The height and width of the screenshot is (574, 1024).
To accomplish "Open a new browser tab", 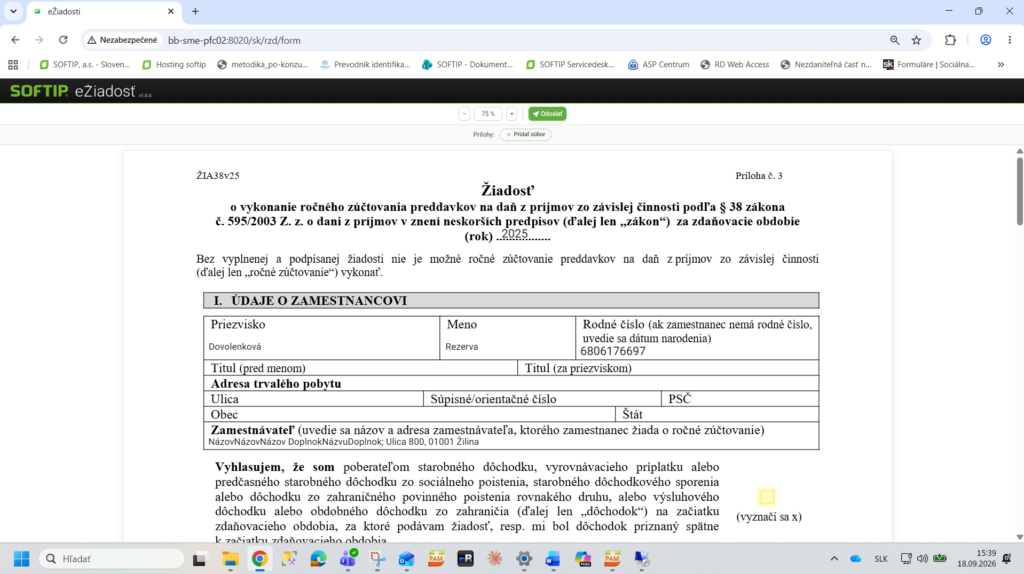I will coord(195,11).
